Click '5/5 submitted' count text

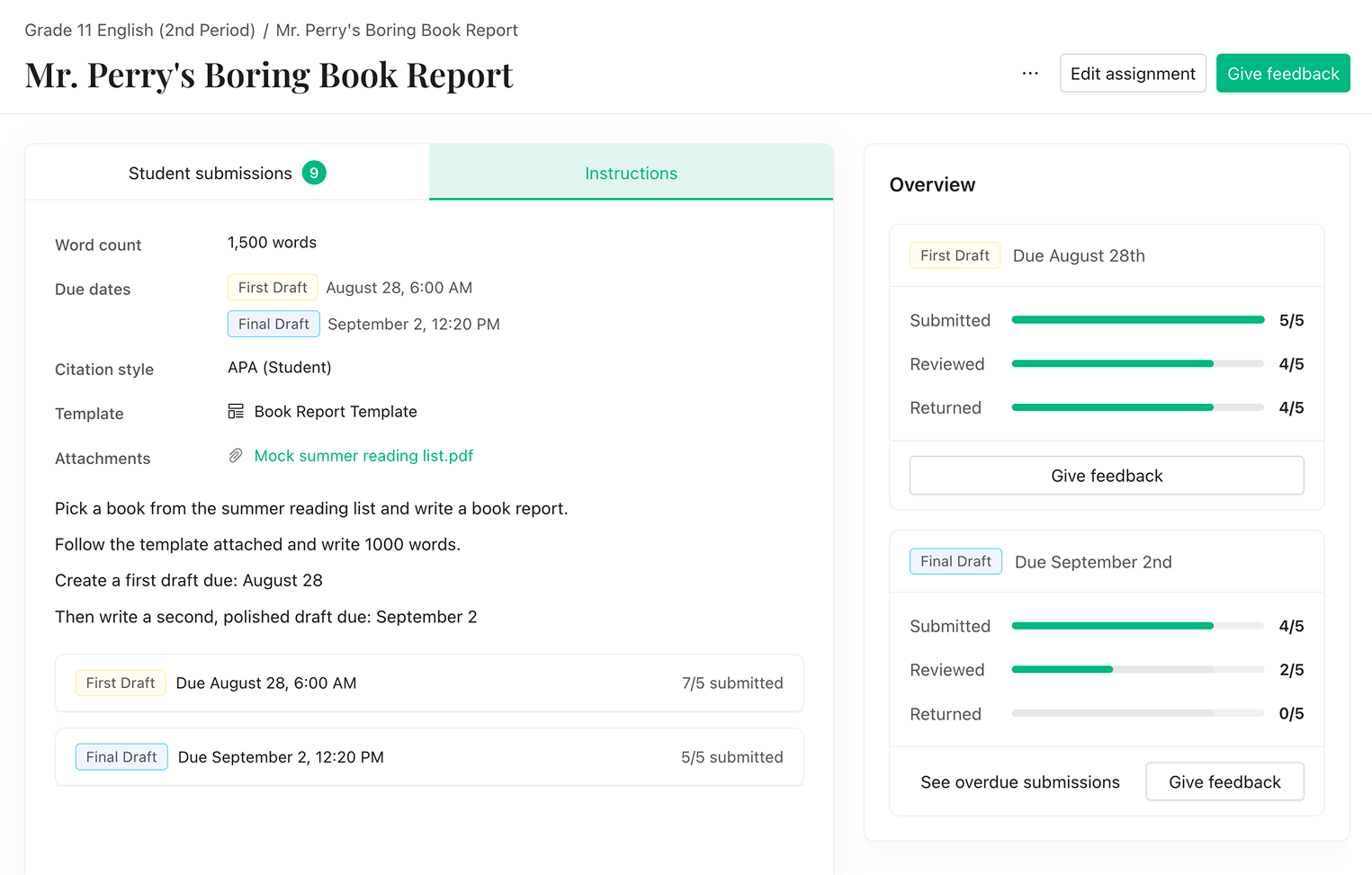[732, 757]
